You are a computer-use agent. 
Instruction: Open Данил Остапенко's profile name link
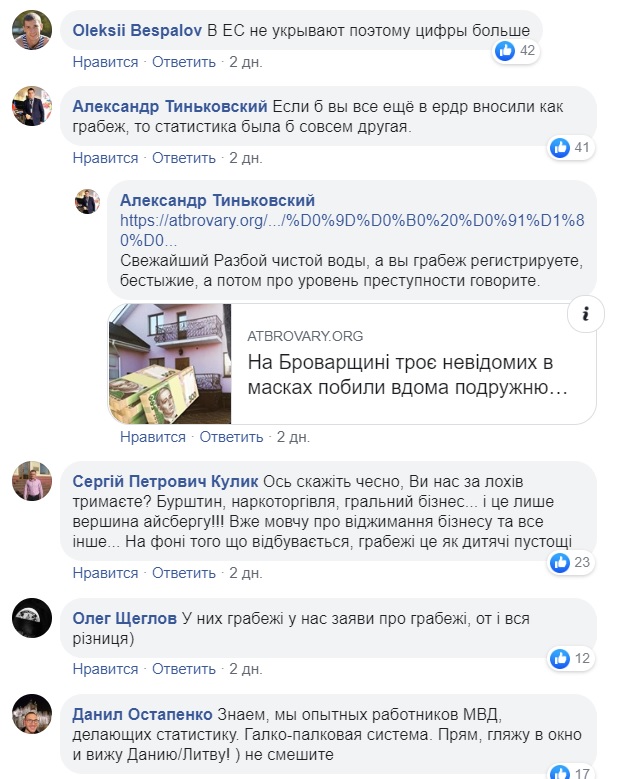point(142,714)
